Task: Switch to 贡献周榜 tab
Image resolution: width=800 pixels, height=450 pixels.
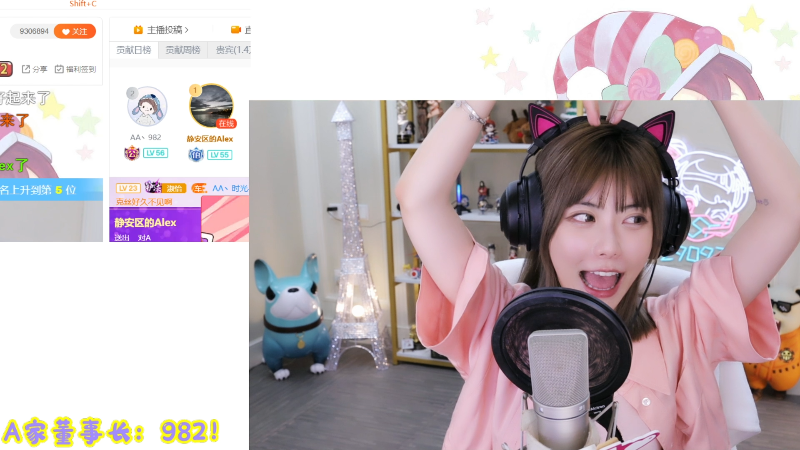Action: pyautogui.click(x=183, y=50)
